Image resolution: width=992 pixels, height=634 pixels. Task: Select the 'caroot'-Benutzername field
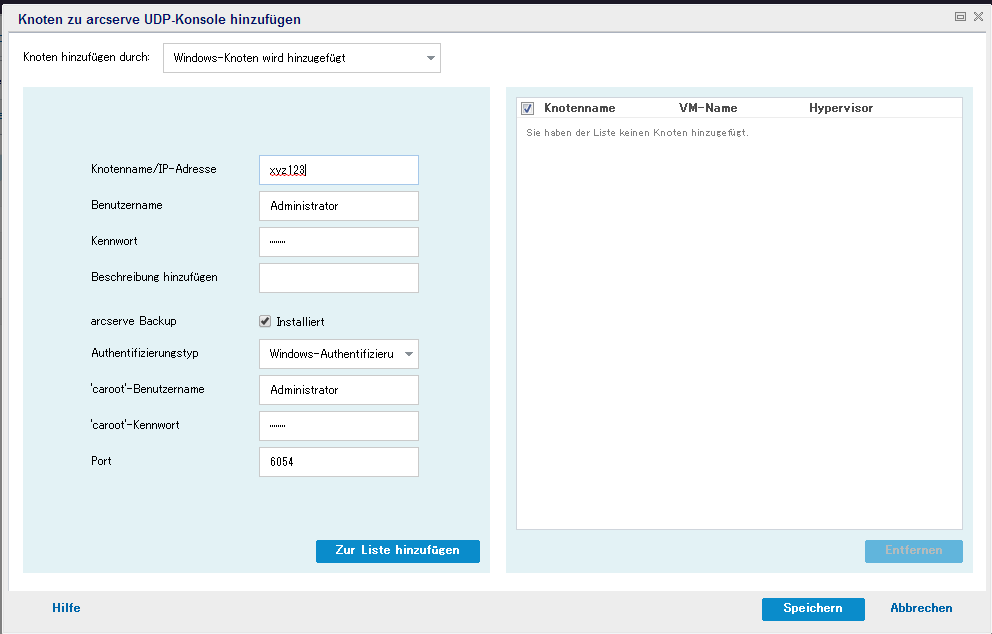338,390
